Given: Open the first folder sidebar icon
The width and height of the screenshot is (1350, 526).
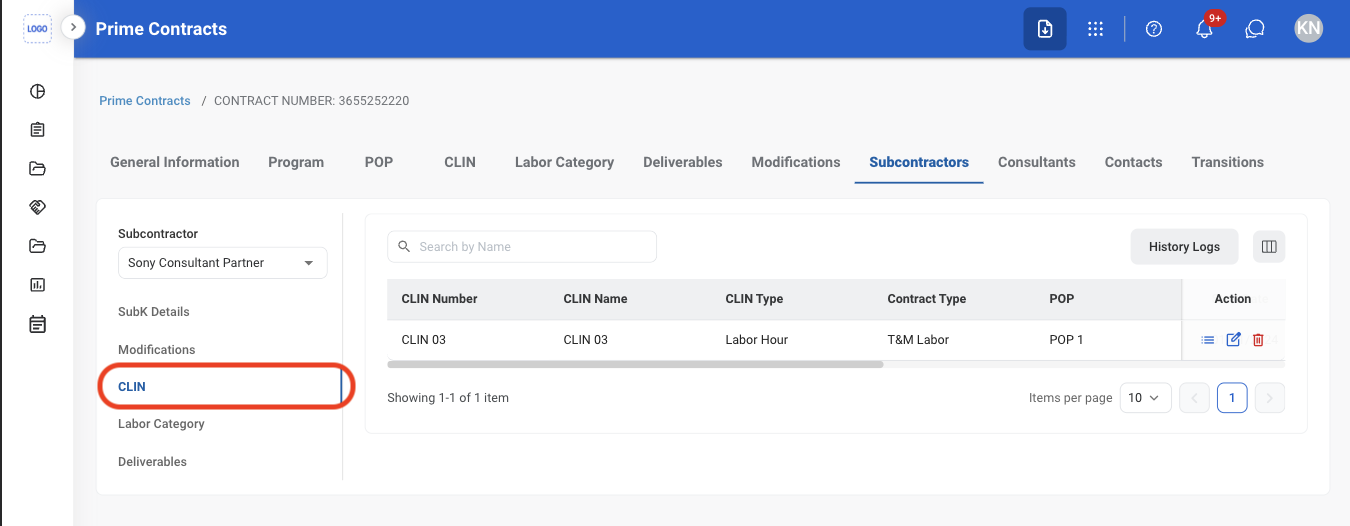Looking at the screenshot, I should (x=37, y=168).
